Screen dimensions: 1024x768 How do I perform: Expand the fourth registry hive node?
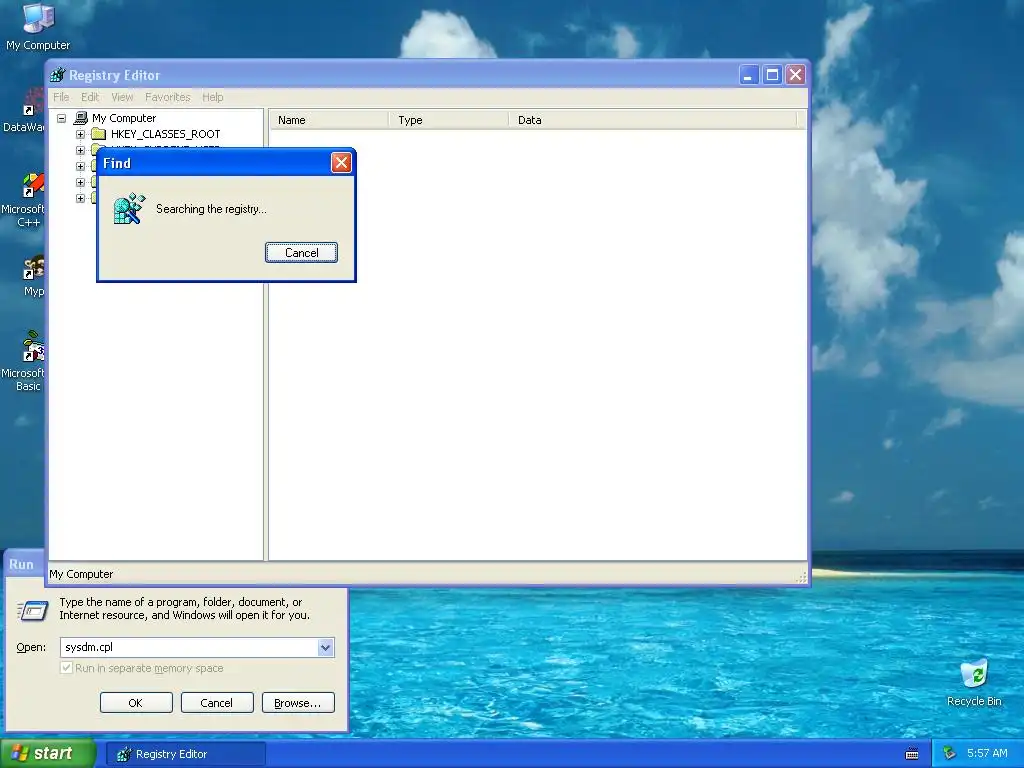80,182
